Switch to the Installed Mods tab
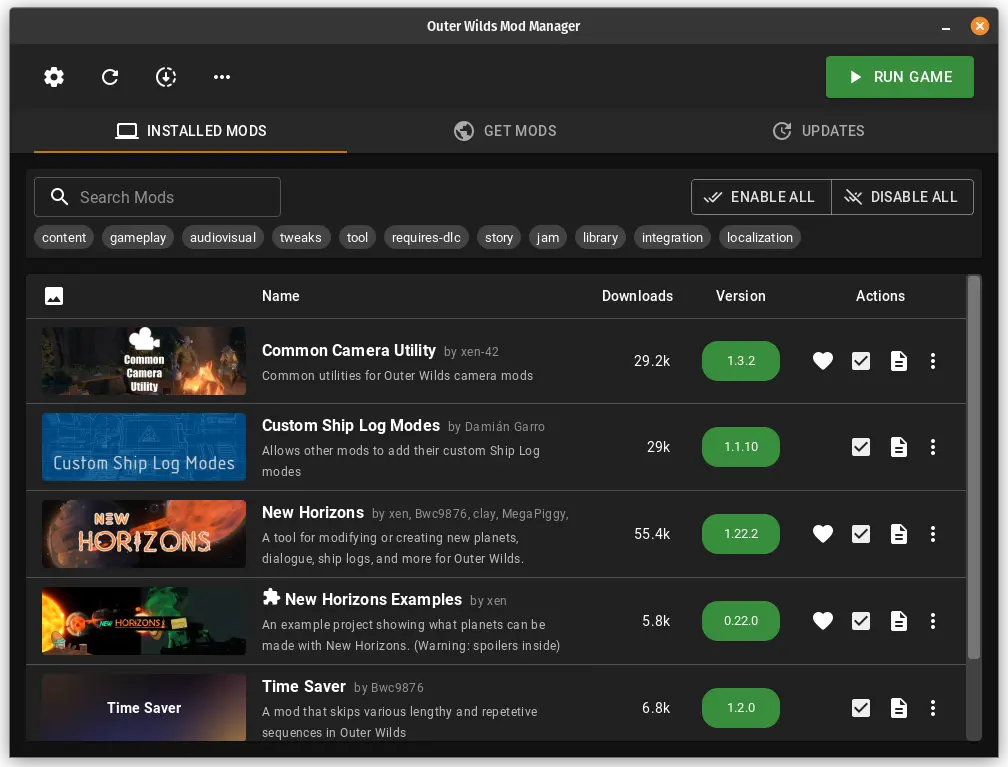 pos(190,131)
